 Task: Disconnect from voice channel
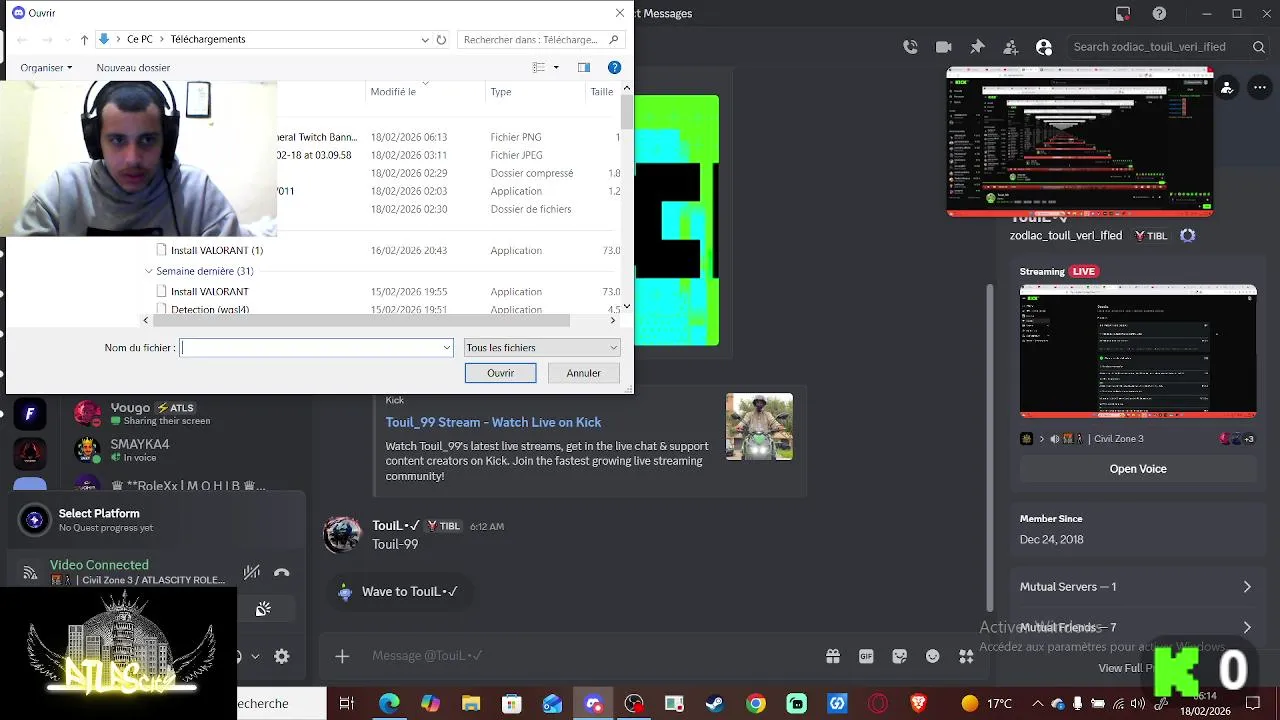[x=282, y=573]
